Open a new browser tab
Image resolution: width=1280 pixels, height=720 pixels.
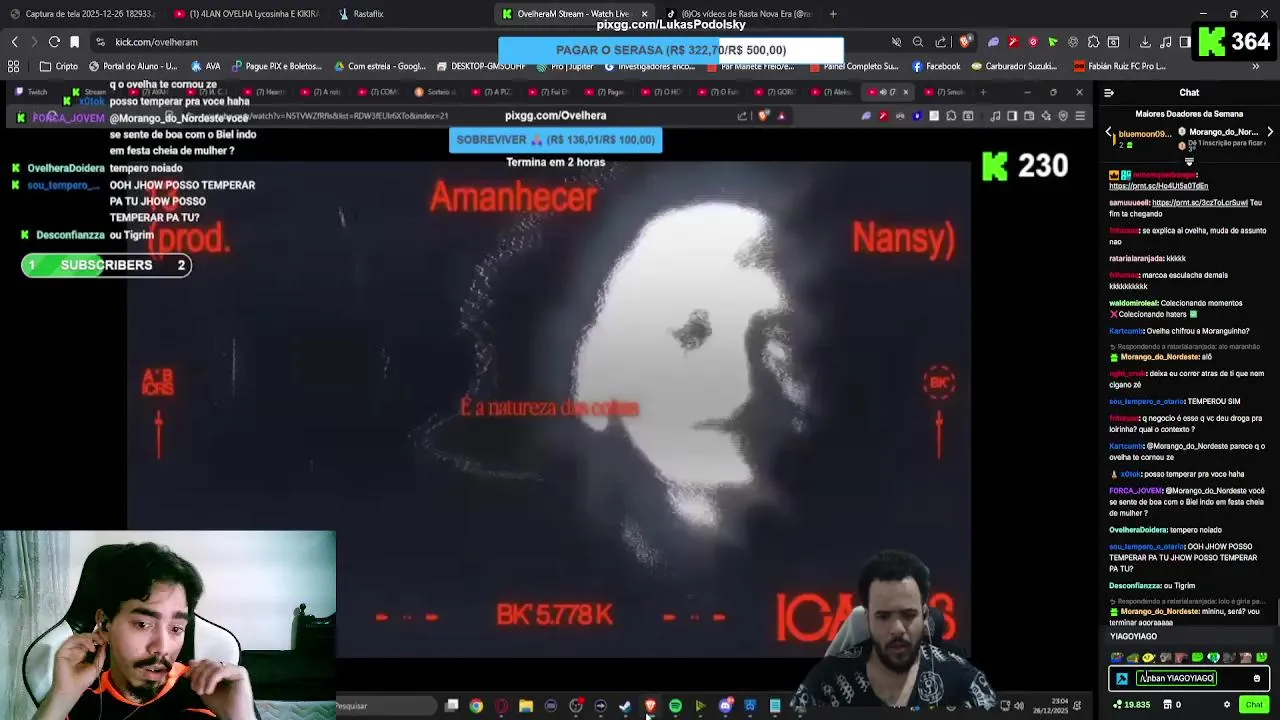tap(833, 14)
